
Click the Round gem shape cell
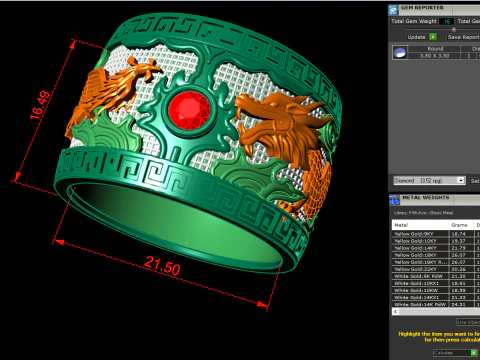pyautogui.click(x=435, y=49)
